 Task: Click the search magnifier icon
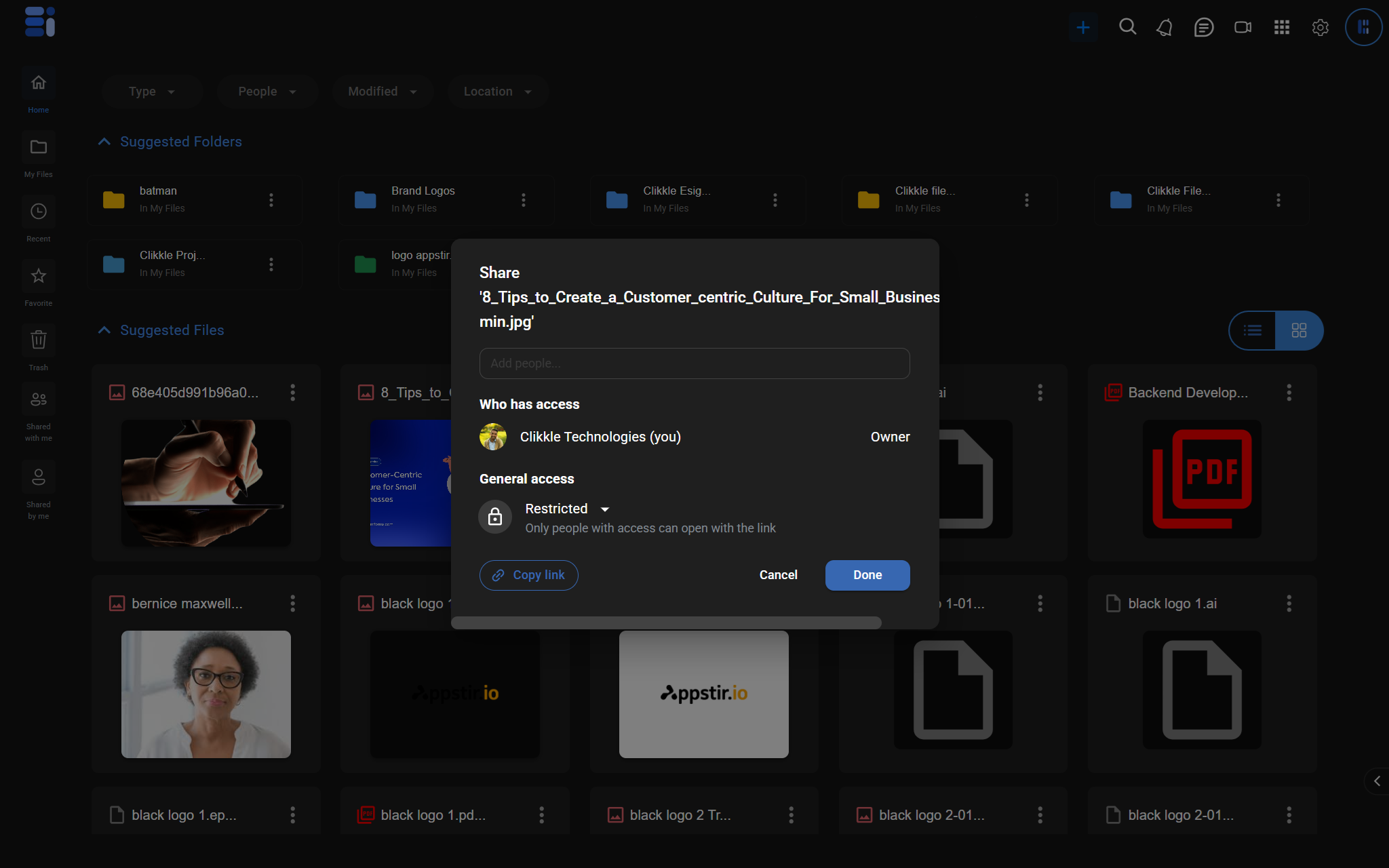[x=1127, y=27]
